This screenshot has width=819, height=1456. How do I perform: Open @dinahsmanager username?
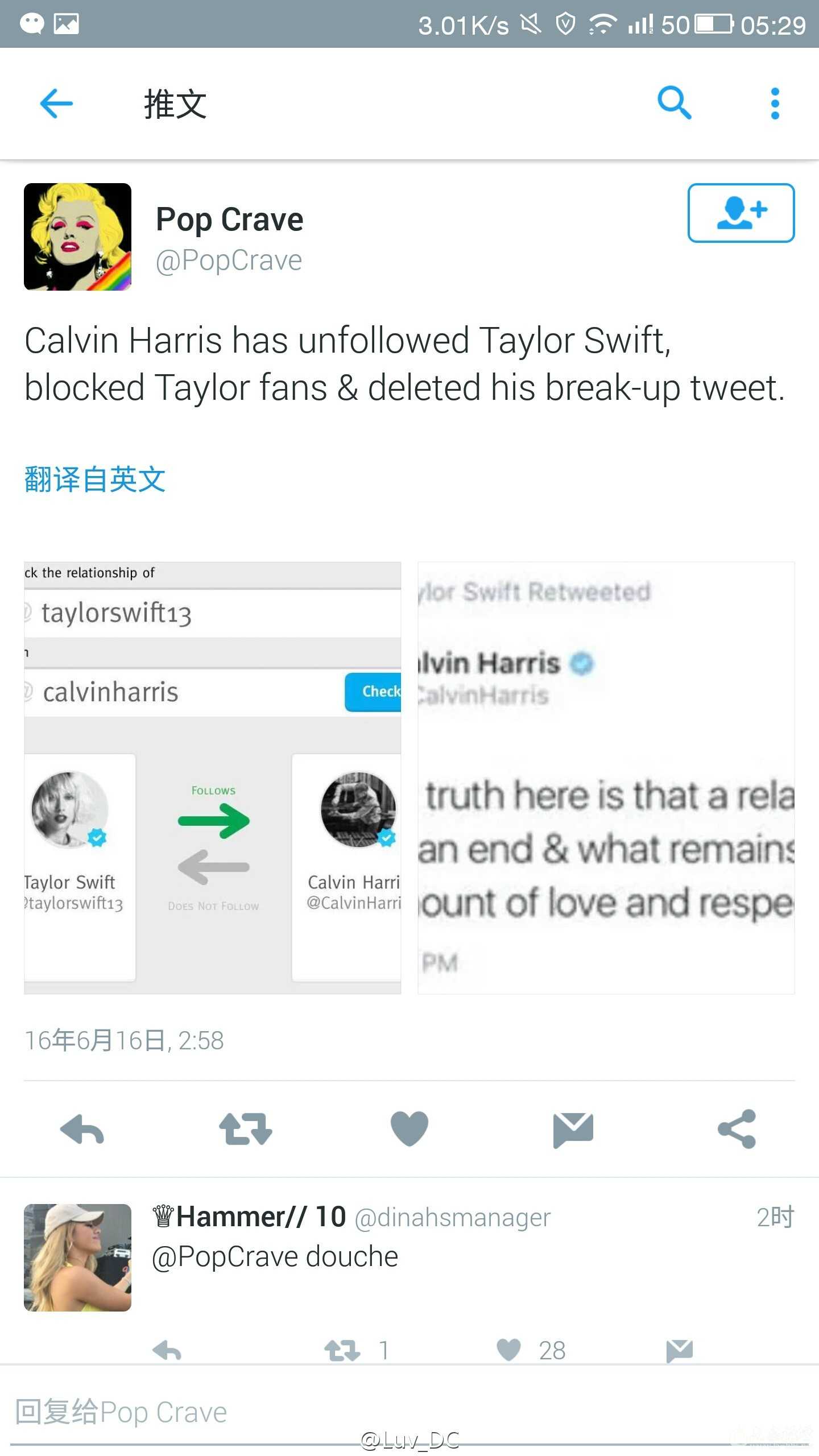(x=453, y=1218)
